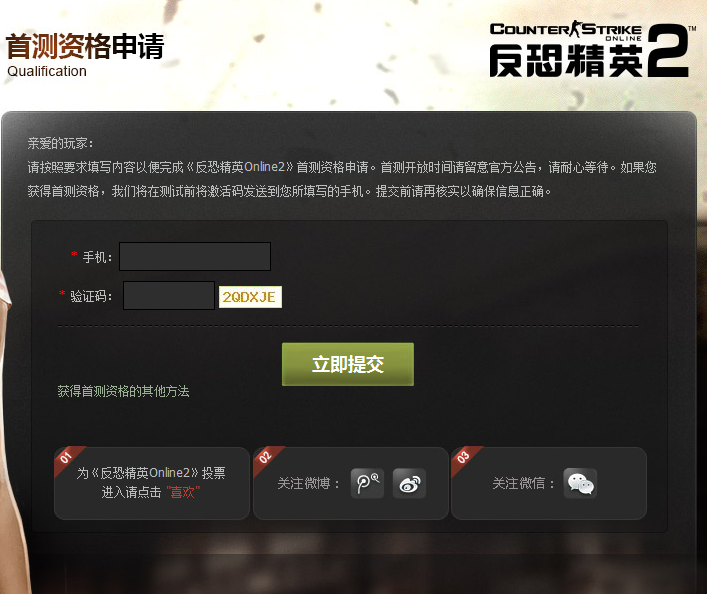The height and width of the screenshot is (594, 707).
Task: Focus the 验证码 verification code field
Action: [x=169, y=295]
